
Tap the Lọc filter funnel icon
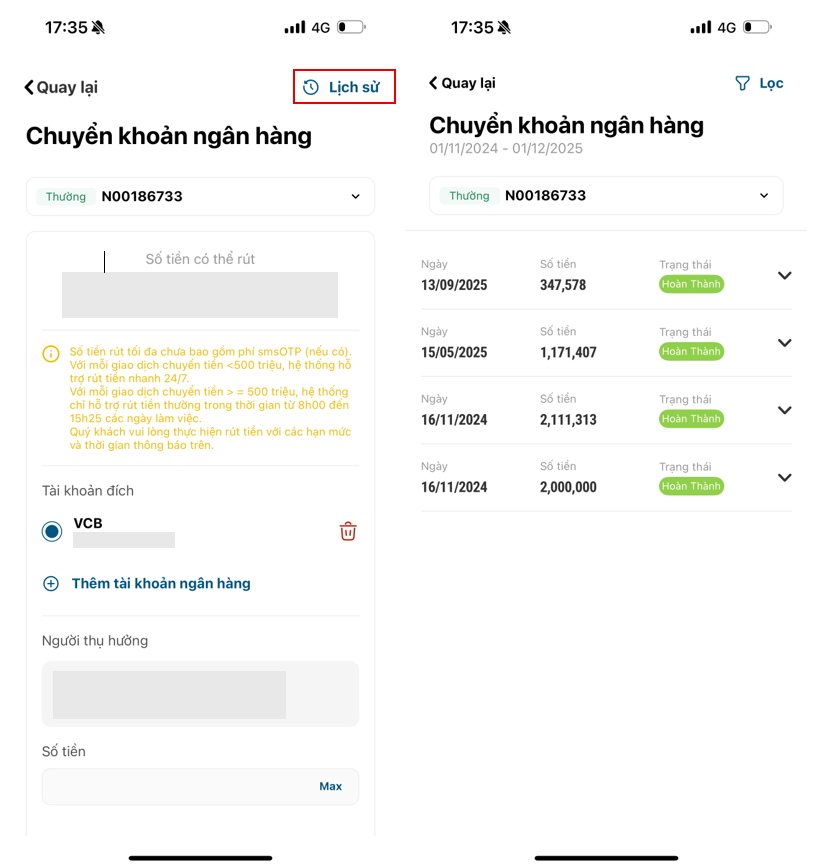click(742, 83)
